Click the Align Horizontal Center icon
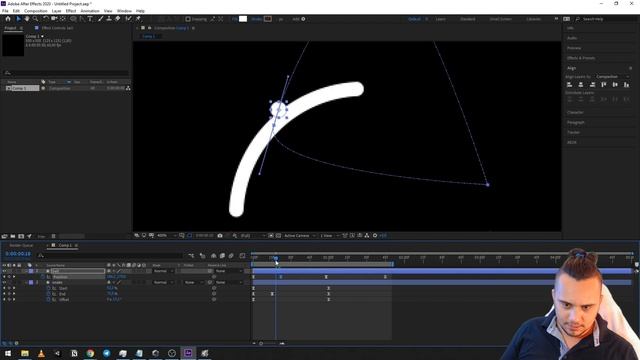640x360 pixels. (x=581, y=84)
